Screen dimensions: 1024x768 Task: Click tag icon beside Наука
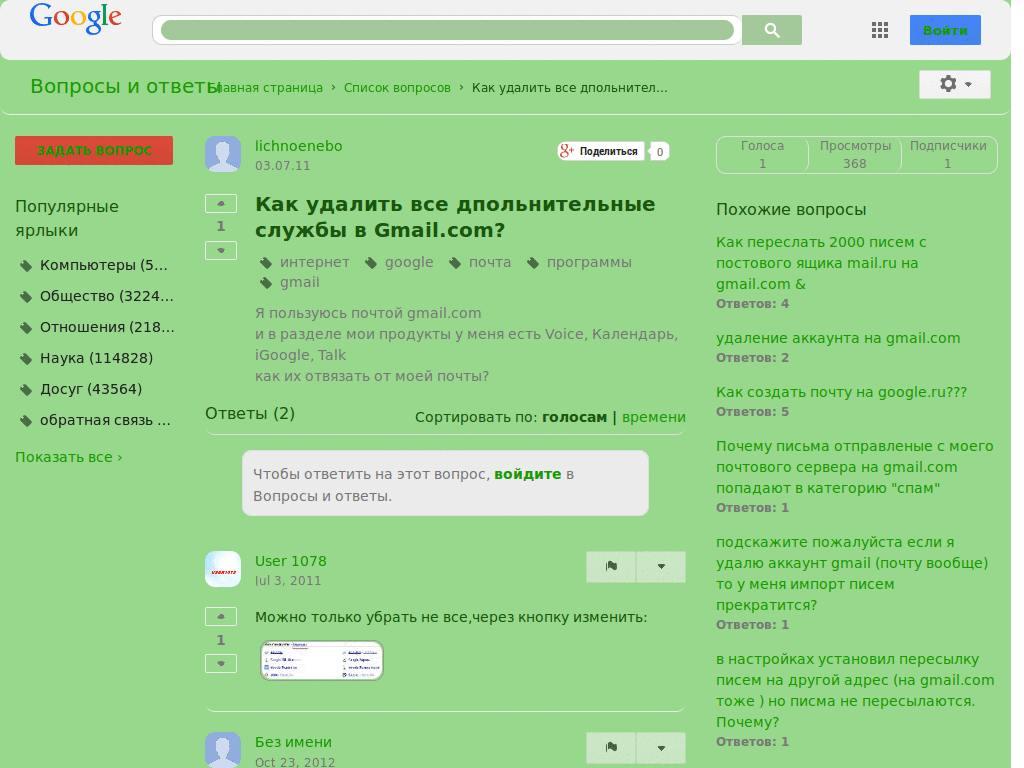click(25, 359)
